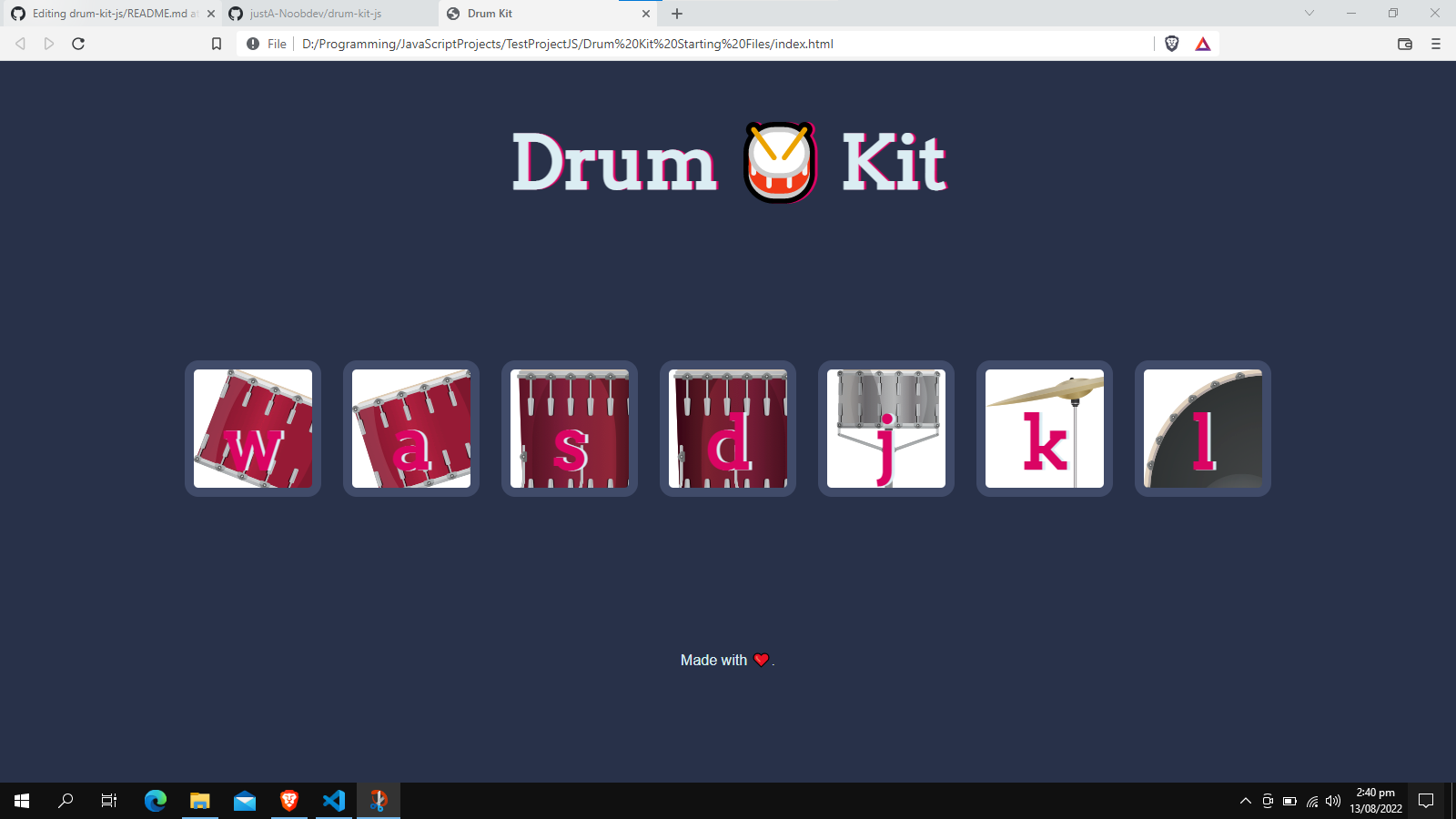Crash the 'k' cymbal button
1456x819 pixels.
[1045, 429]
